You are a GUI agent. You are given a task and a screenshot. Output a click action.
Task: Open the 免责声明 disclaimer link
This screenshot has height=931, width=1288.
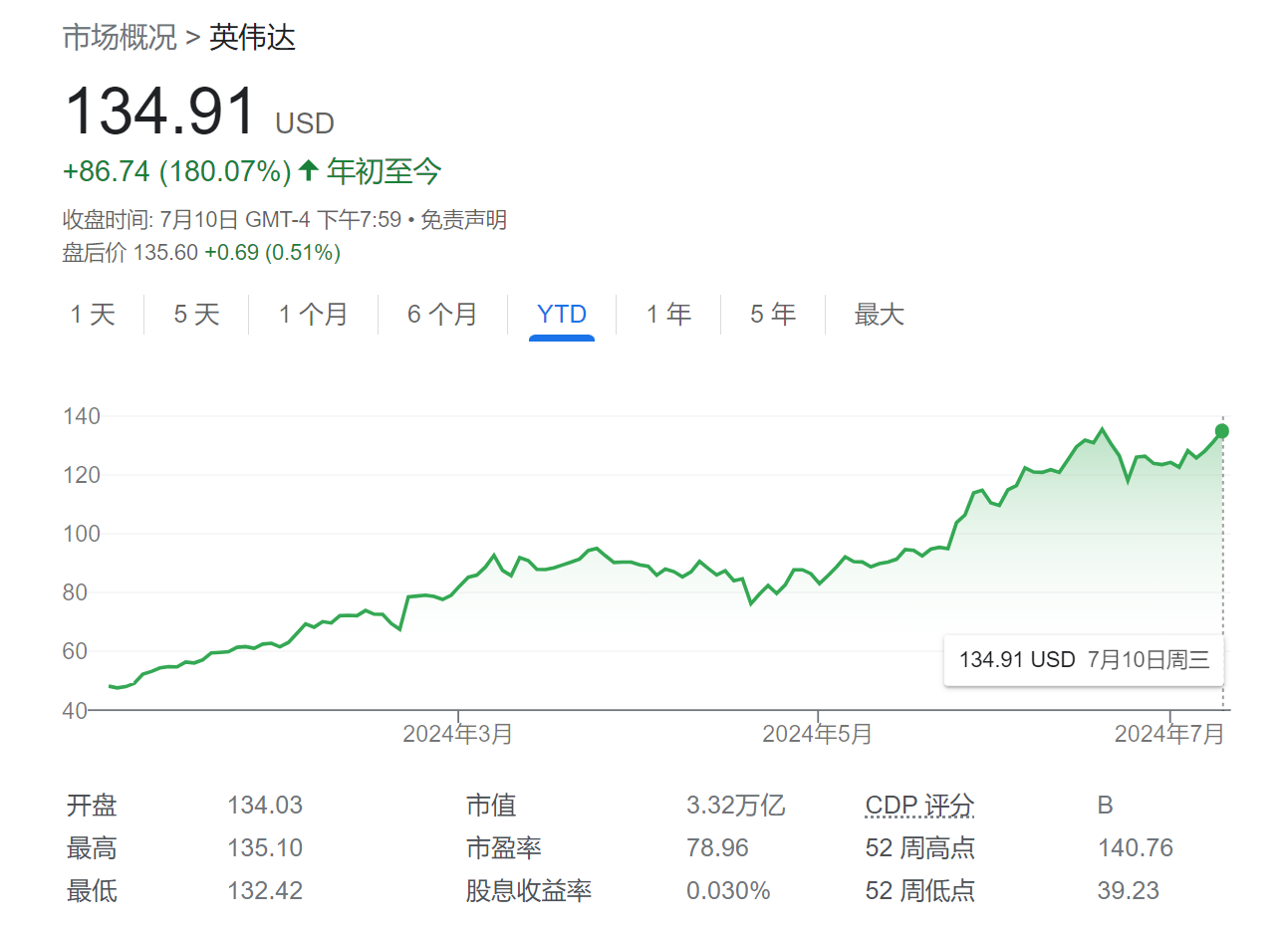[x=463, y=219]
